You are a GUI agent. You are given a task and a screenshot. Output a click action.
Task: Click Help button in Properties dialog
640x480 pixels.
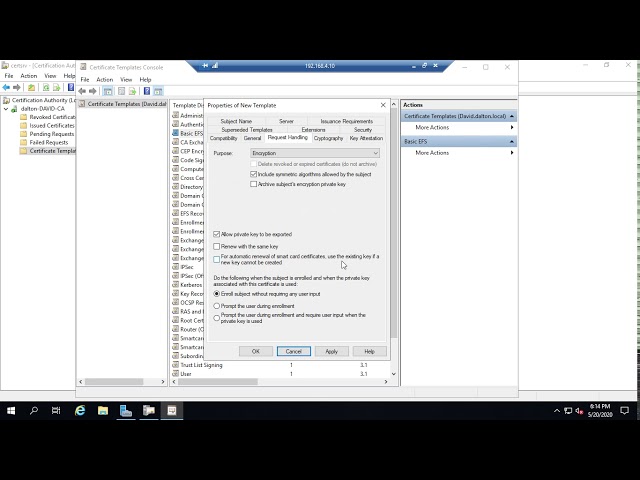click(x=369, y=351)
